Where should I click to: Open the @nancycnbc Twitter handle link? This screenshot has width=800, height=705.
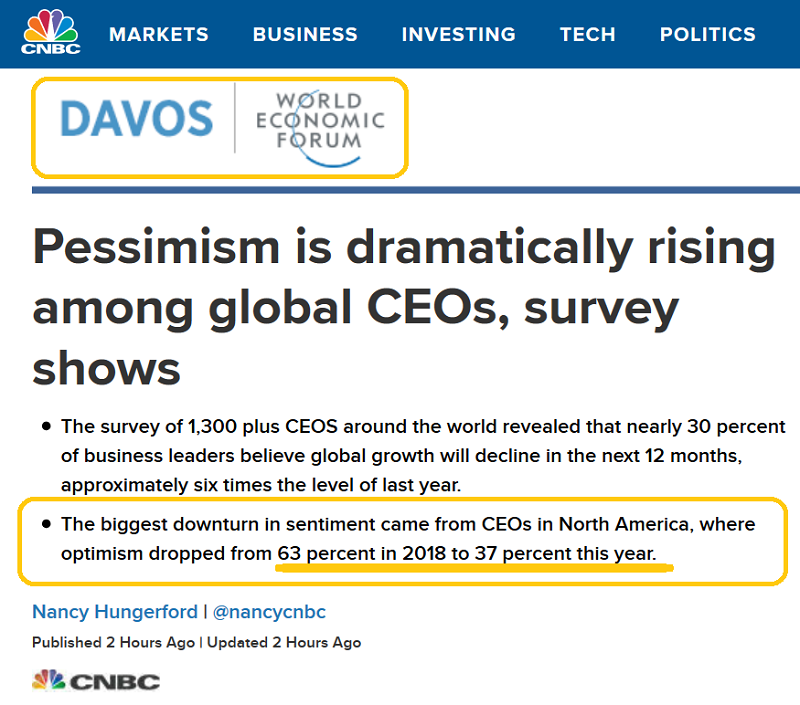pos(271,611)
